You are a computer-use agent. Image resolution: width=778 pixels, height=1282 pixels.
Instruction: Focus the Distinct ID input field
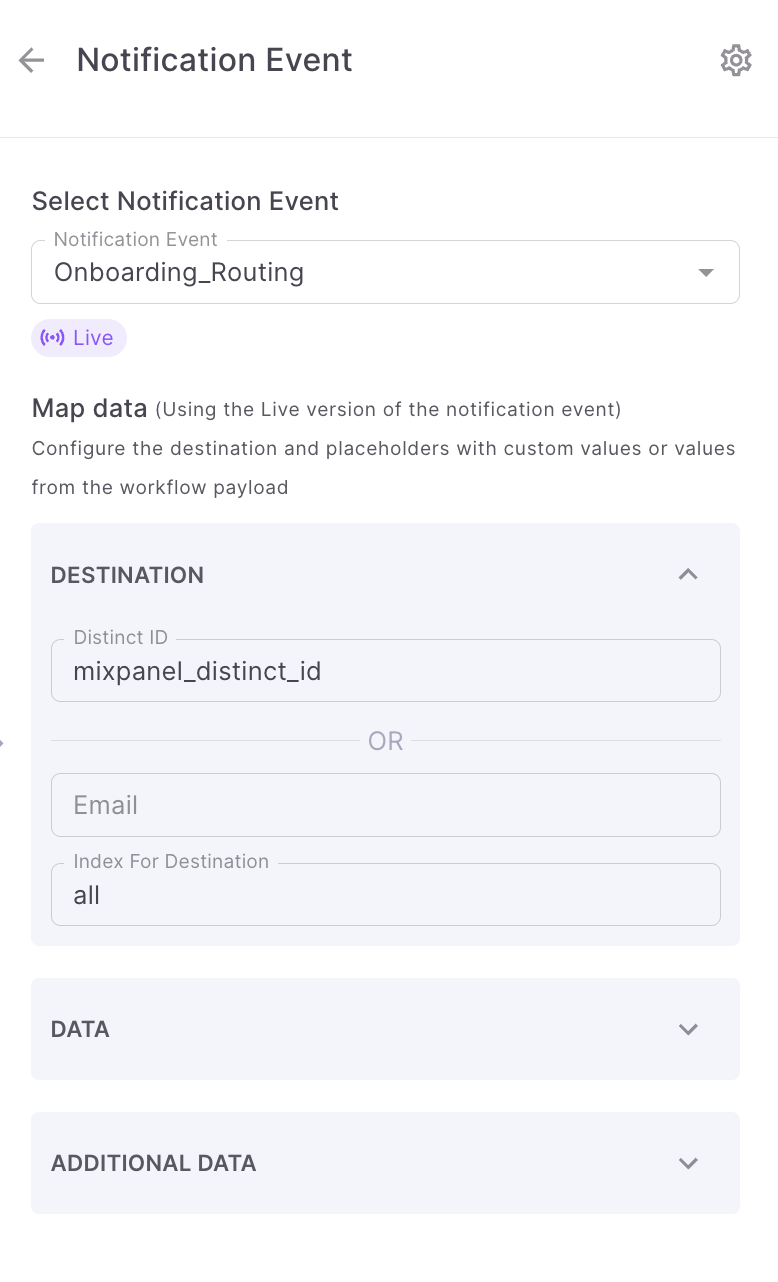coord(385,671)
